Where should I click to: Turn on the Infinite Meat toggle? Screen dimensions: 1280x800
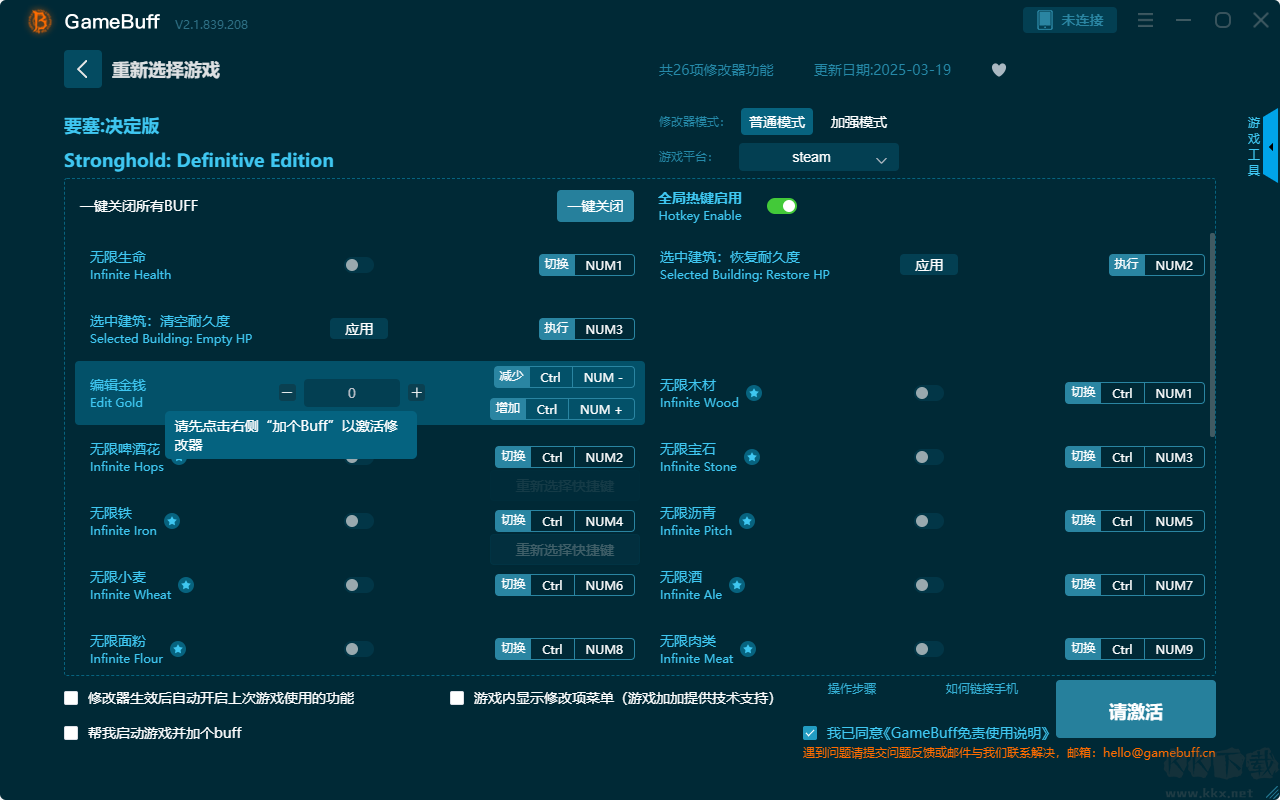point(929,649)
